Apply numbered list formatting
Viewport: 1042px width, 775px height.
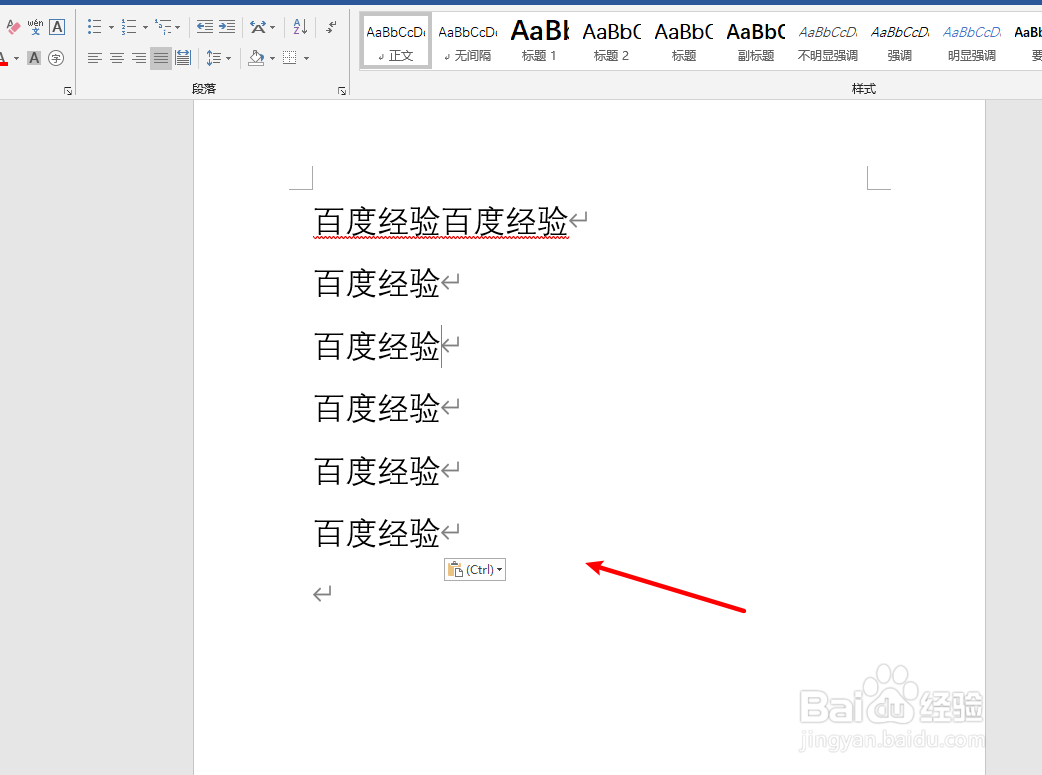click(x=129, y=27)
